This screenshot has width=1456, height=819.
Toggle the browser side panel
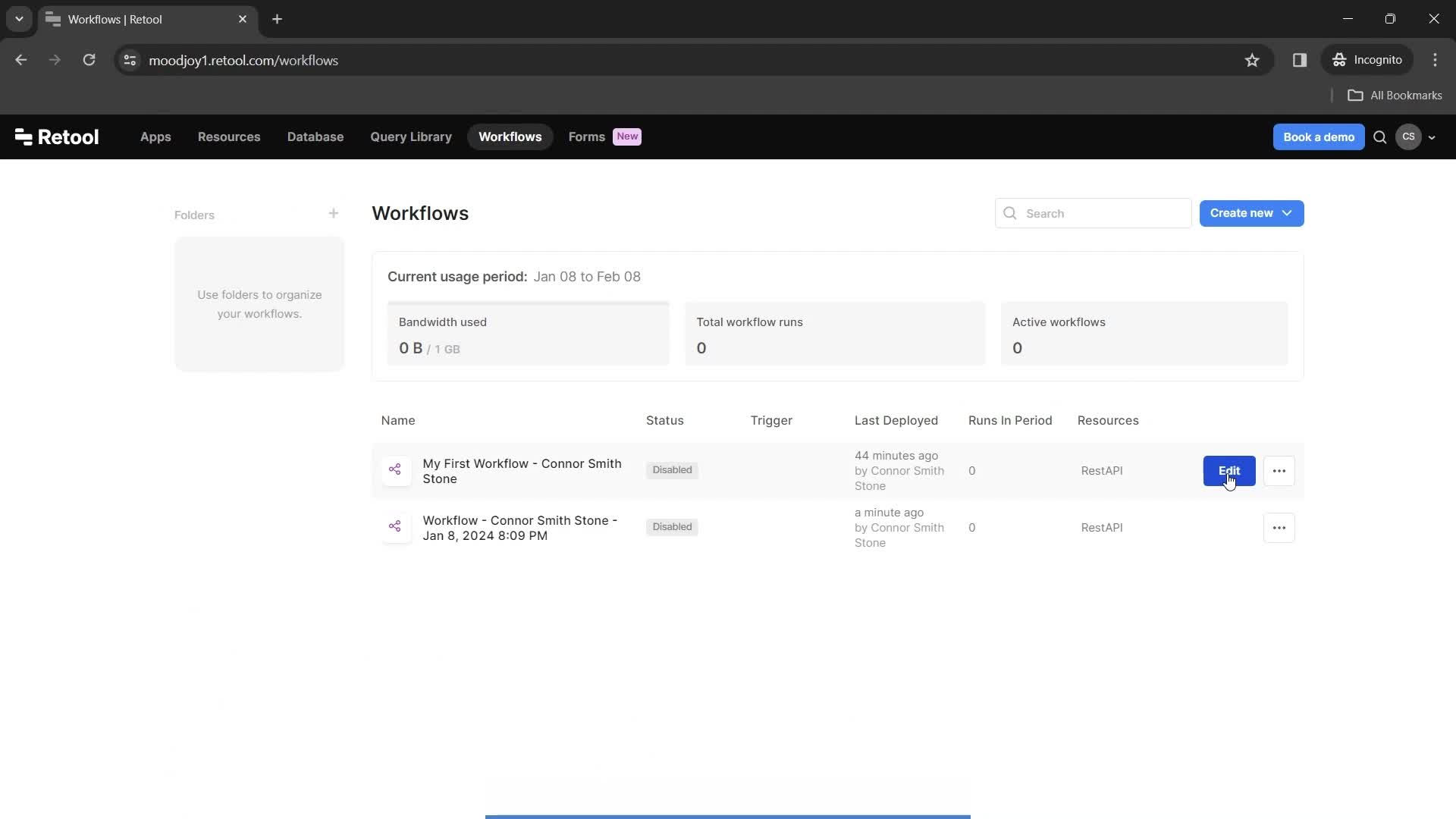pos(1300,60)
